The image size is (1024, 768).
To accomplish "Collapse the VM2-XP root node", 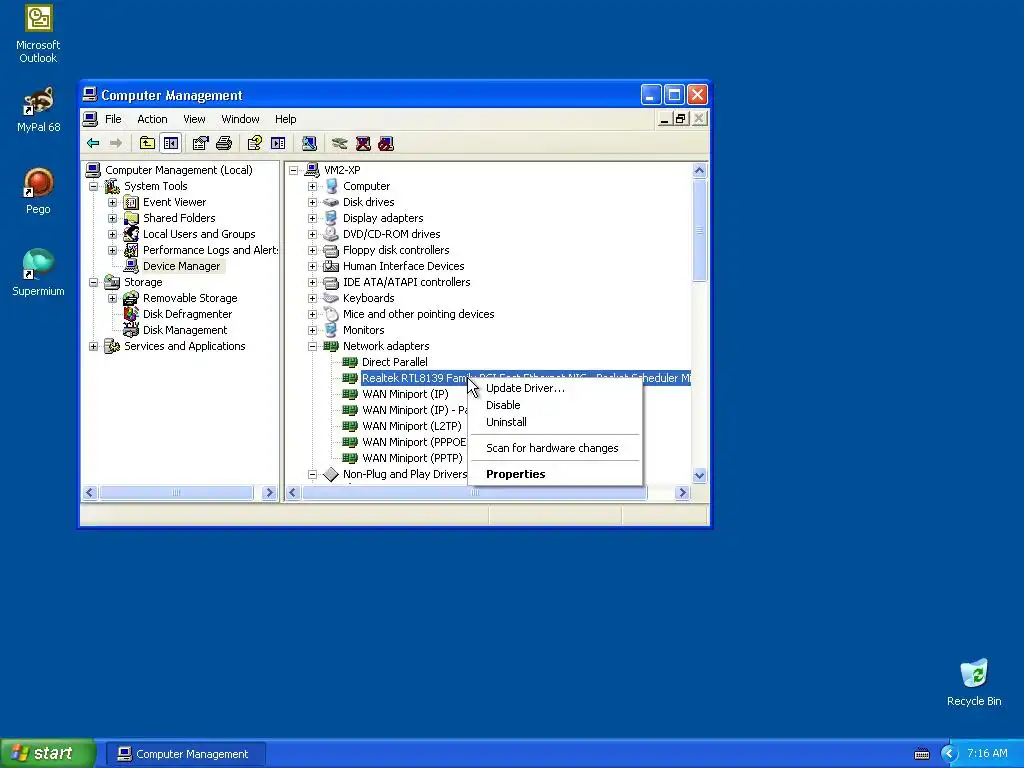I will pyautogui.click(x=294, y=170).
